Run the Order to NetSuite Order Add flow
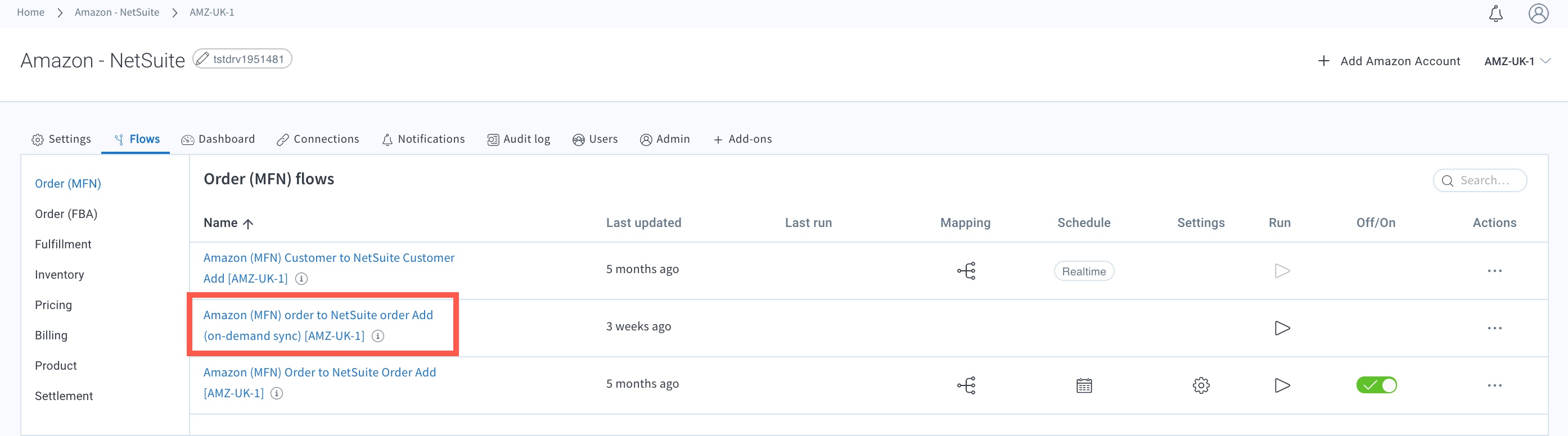Viewport: 1568px width, 436px height. (1282, 385)
